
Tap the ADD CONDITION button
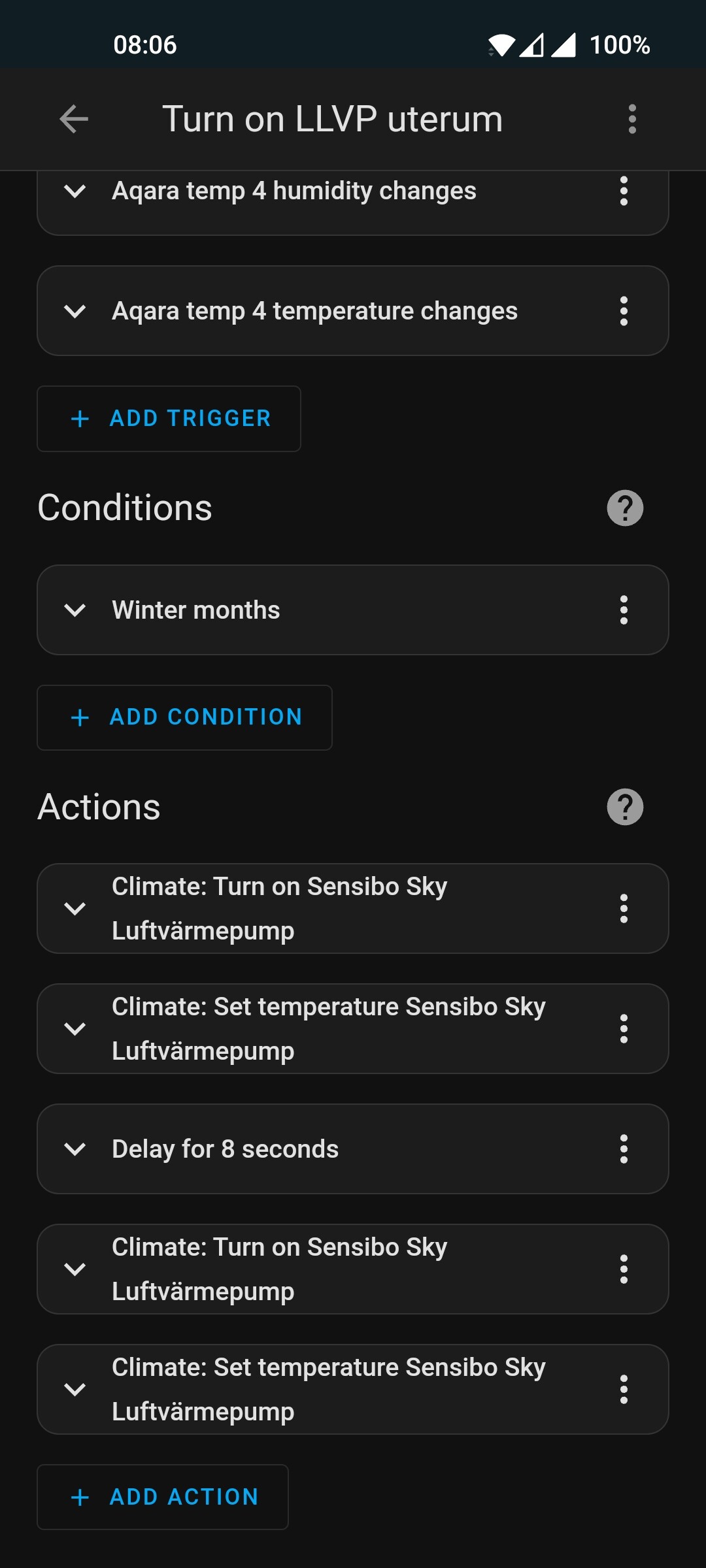(184, 717)
